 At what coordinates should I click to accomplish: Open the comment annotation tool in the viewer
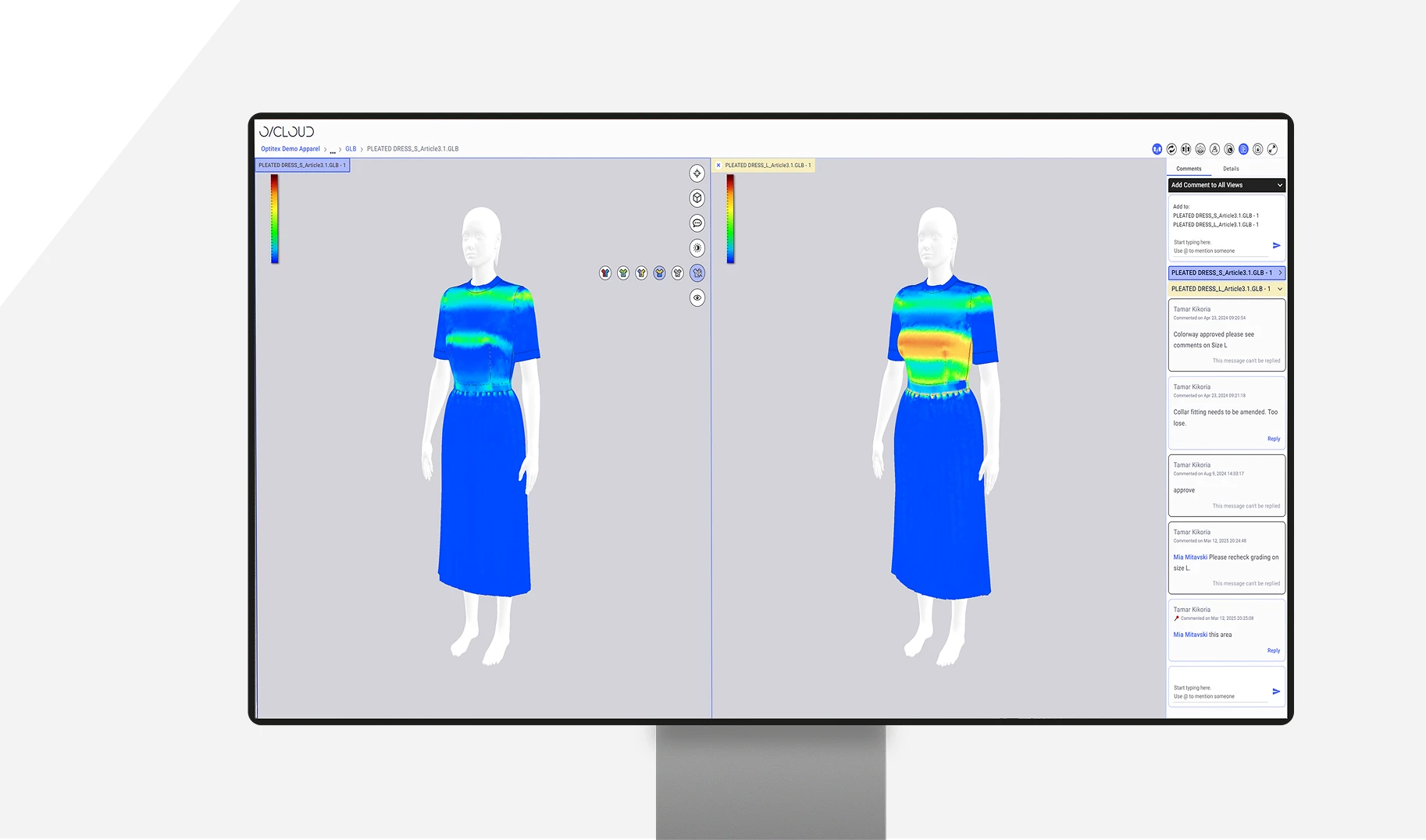(x=697, y=223)
